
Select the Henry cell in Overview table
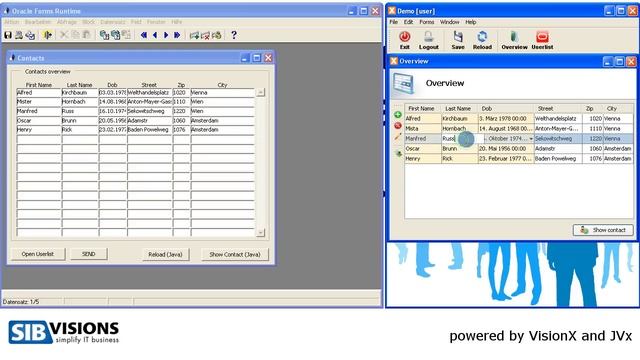423,159
